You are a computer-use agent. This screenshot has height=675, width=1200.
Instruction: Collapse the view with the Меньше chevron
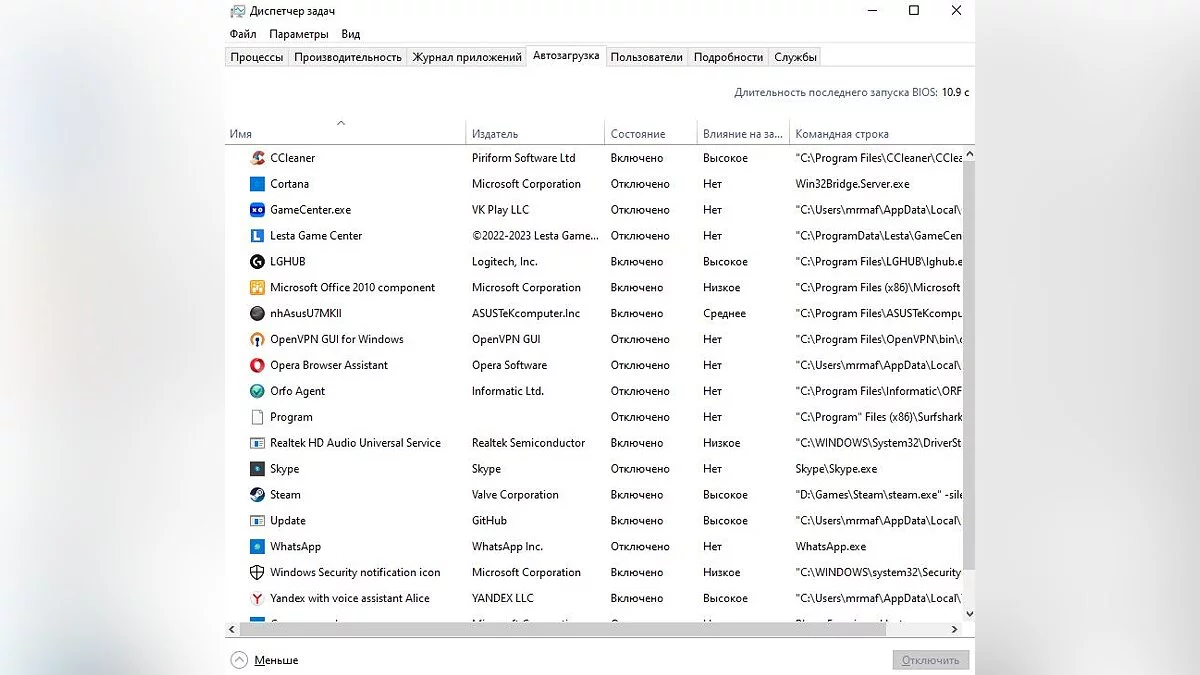coord(239,660)
